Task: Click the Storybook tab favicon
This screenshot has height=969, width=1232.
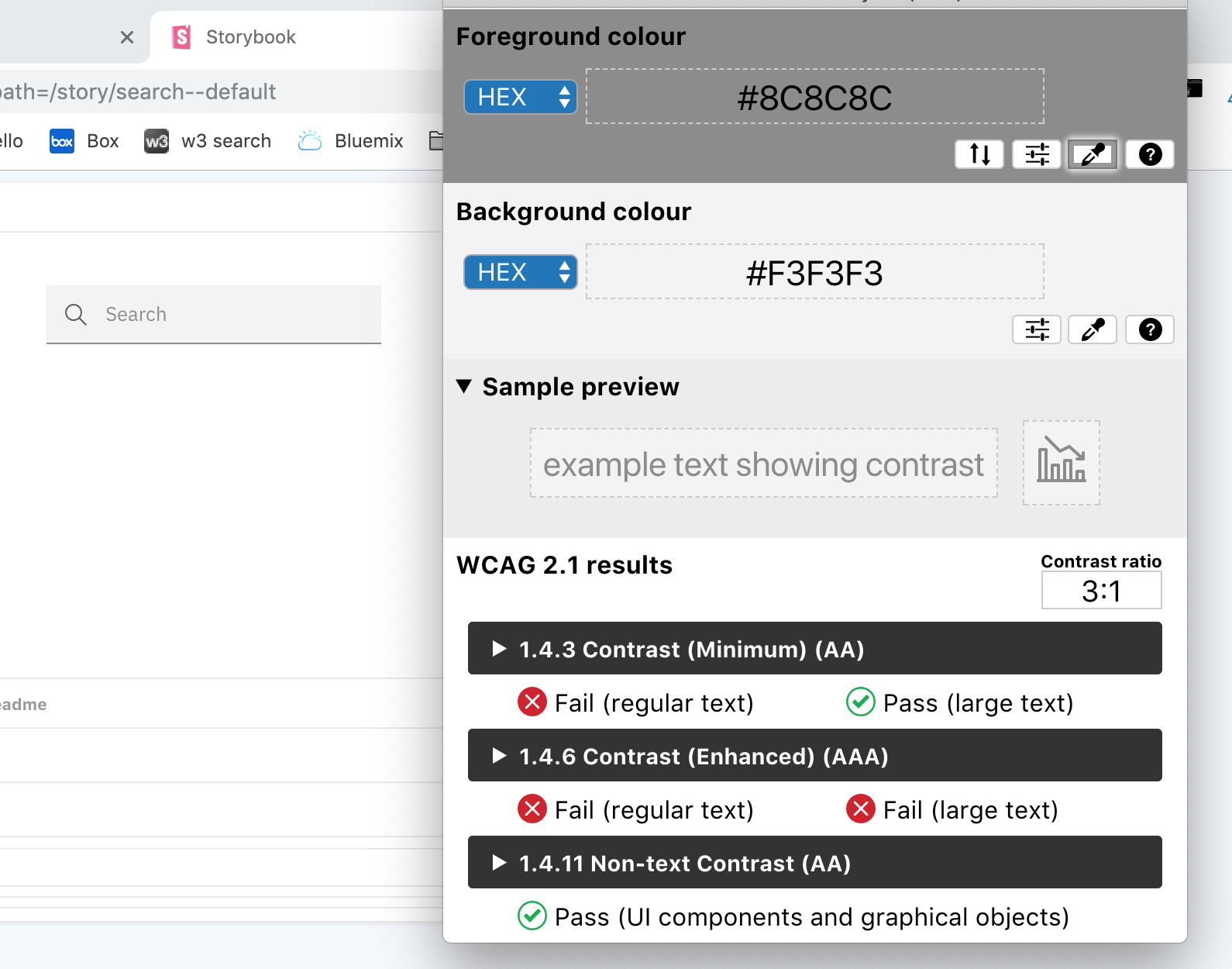Action: point(181,36)
